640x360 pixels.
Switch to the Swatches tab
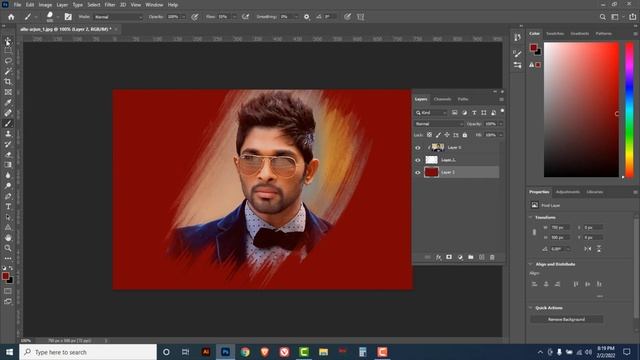pos(555,33)
